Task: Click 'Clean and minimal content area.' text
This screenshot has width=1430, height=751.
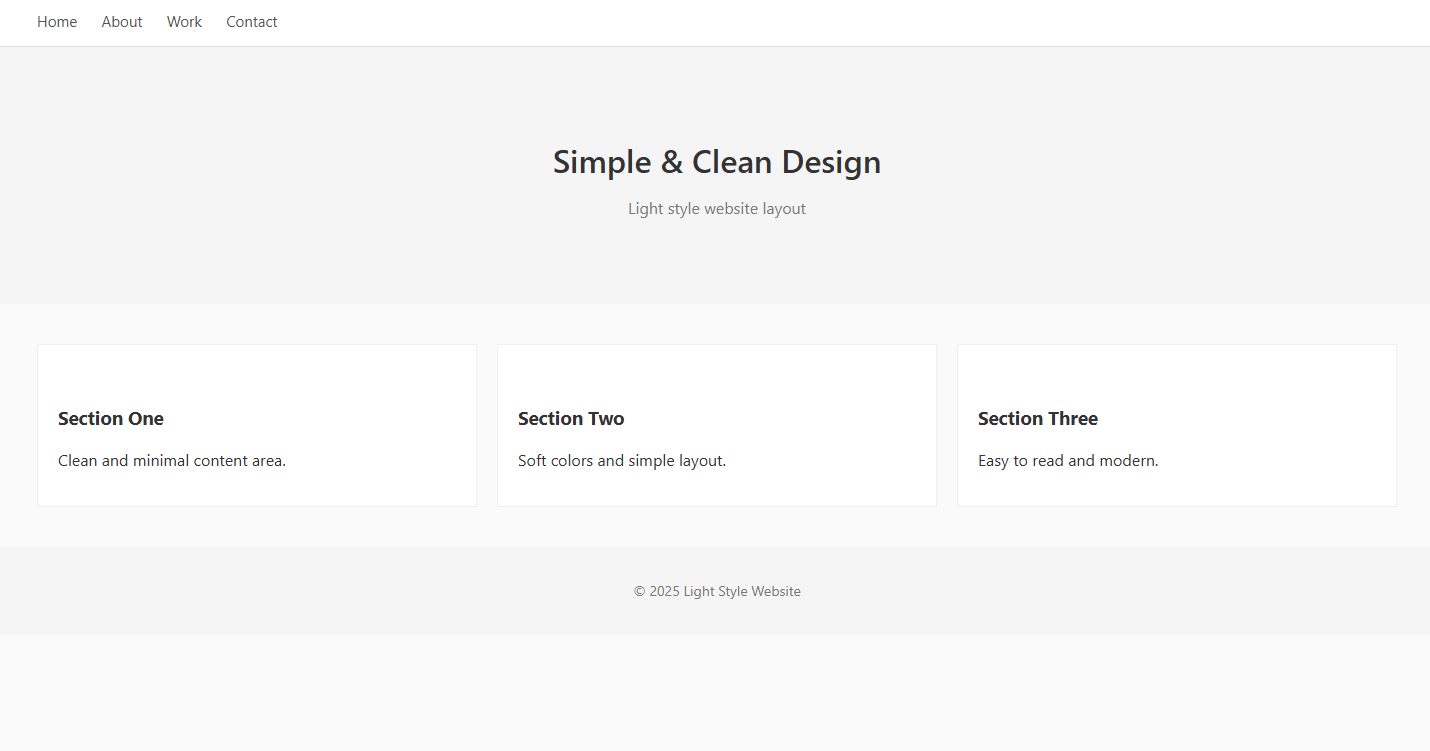Action: point(172,461)
